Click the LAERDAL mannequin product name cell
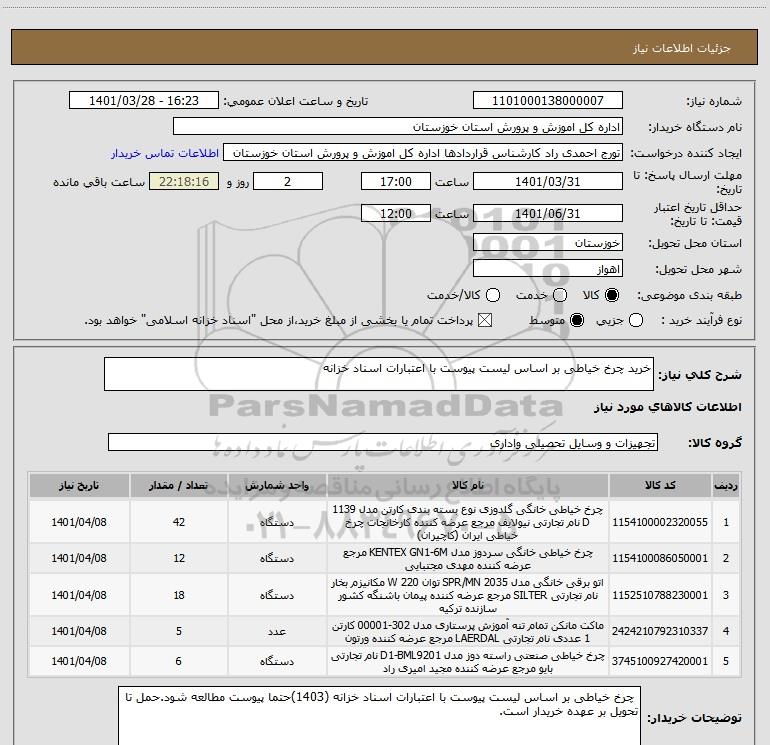 [x=468, y=632]
